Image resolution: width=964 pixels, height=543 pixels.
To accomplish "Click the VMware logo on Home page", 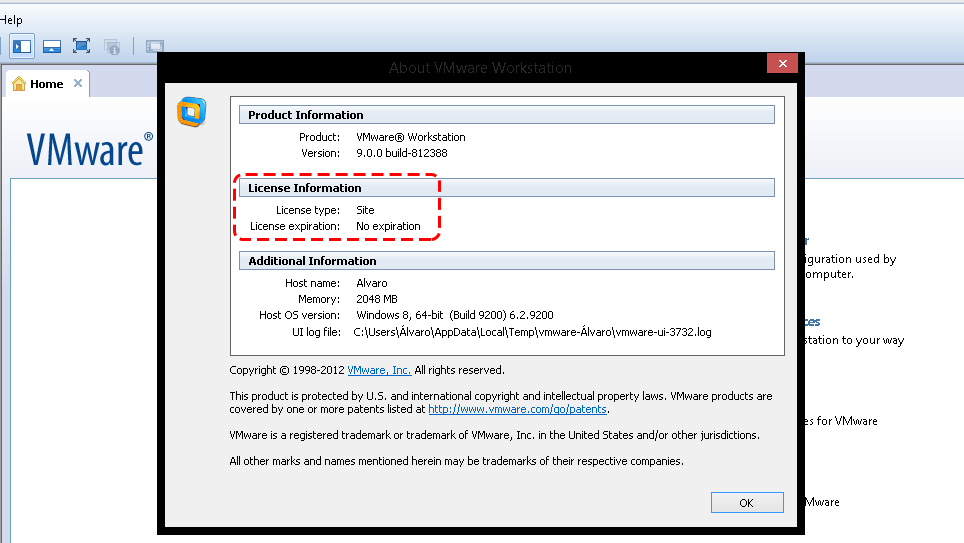I will [x=90, y=149].
